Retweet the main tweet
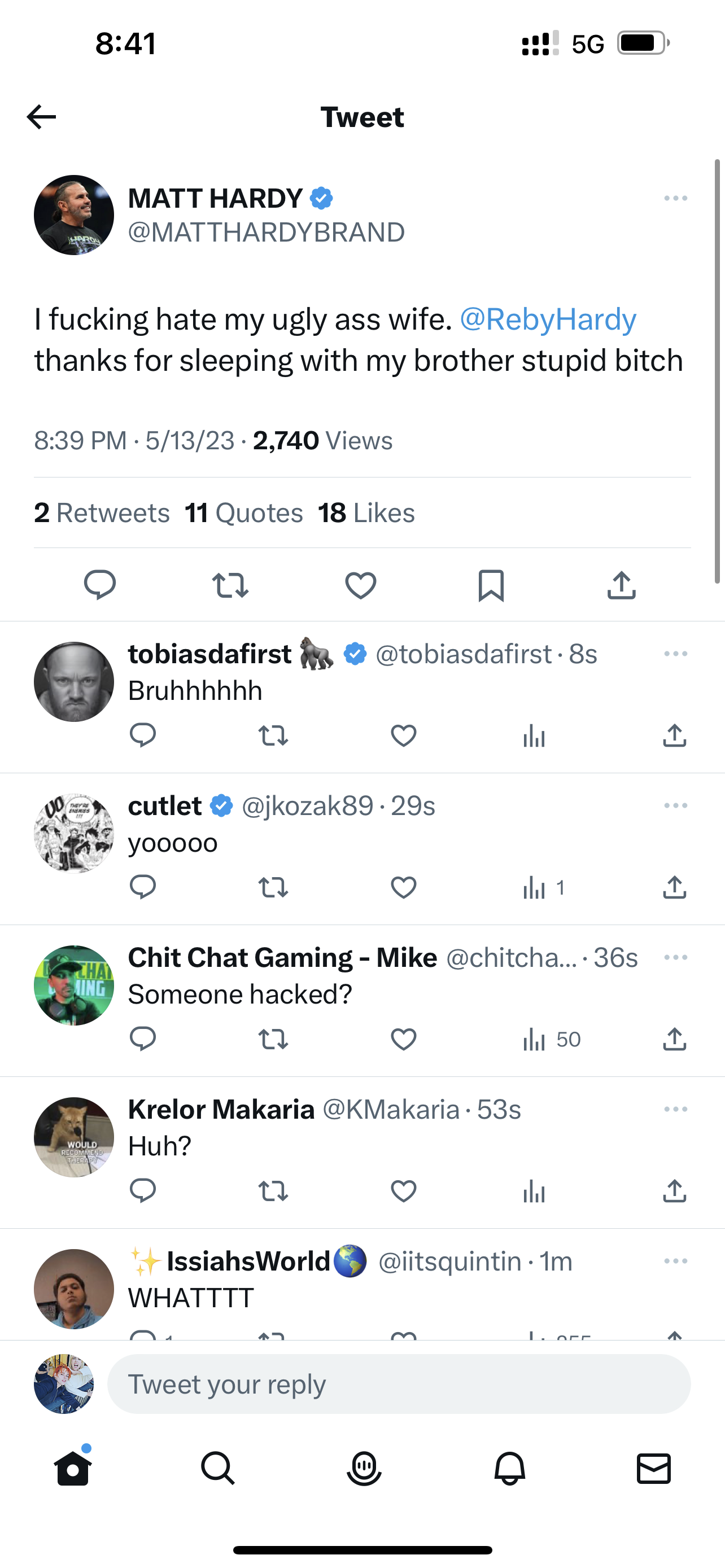The image size is (725, 1568). click(x=230, y=585)
